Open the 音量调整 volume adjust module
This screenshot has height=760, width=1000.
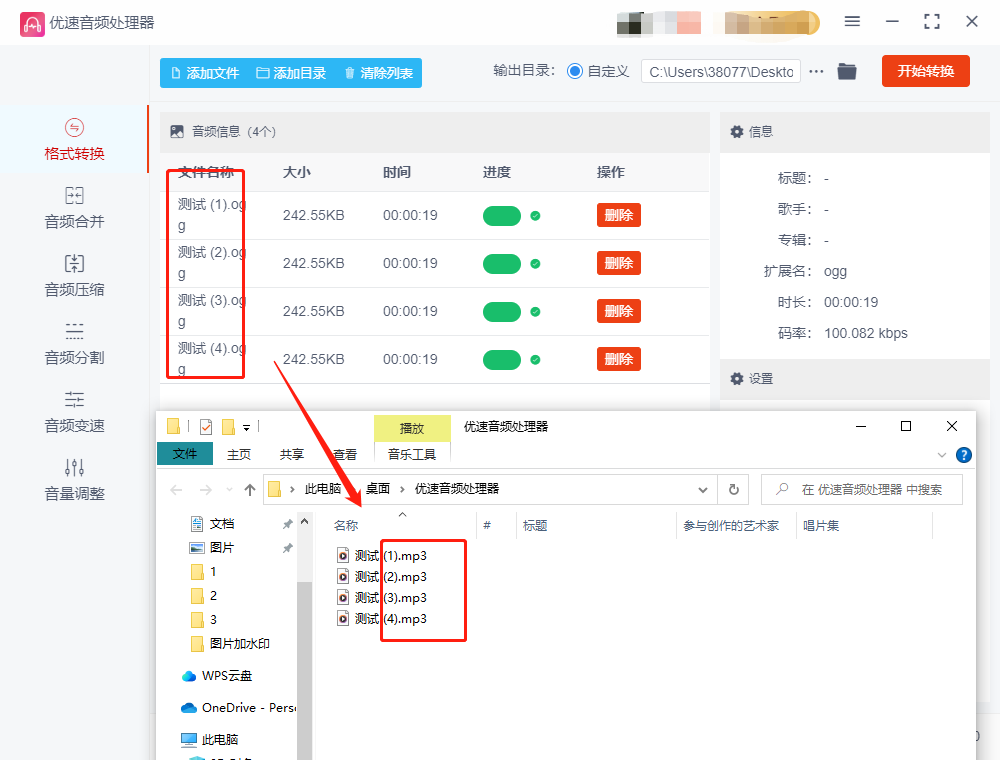tap(74, 480)
